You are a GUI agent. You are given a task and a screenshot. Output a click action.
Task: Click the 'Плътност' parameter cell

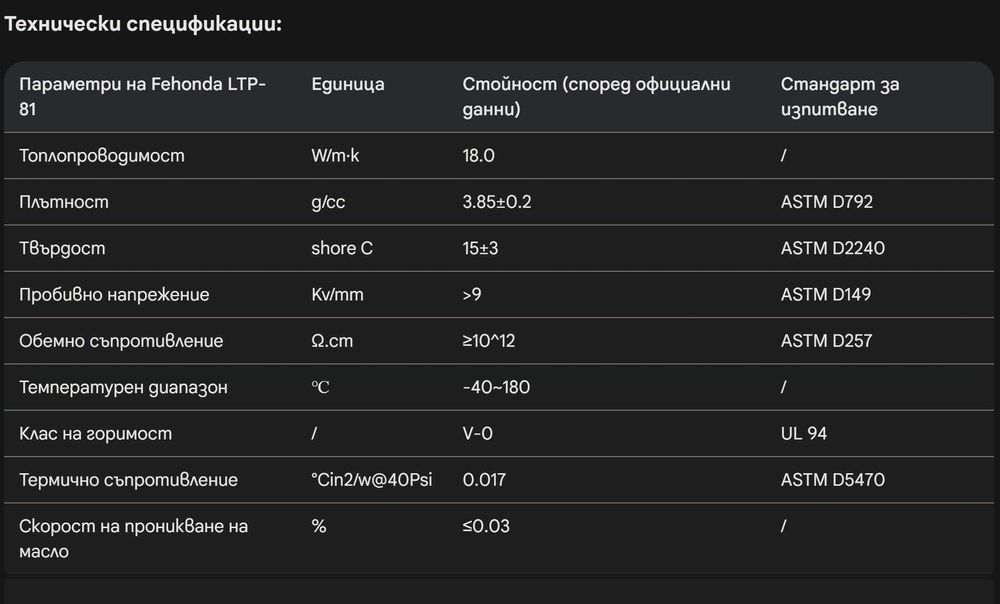click(x=64, y=202)
